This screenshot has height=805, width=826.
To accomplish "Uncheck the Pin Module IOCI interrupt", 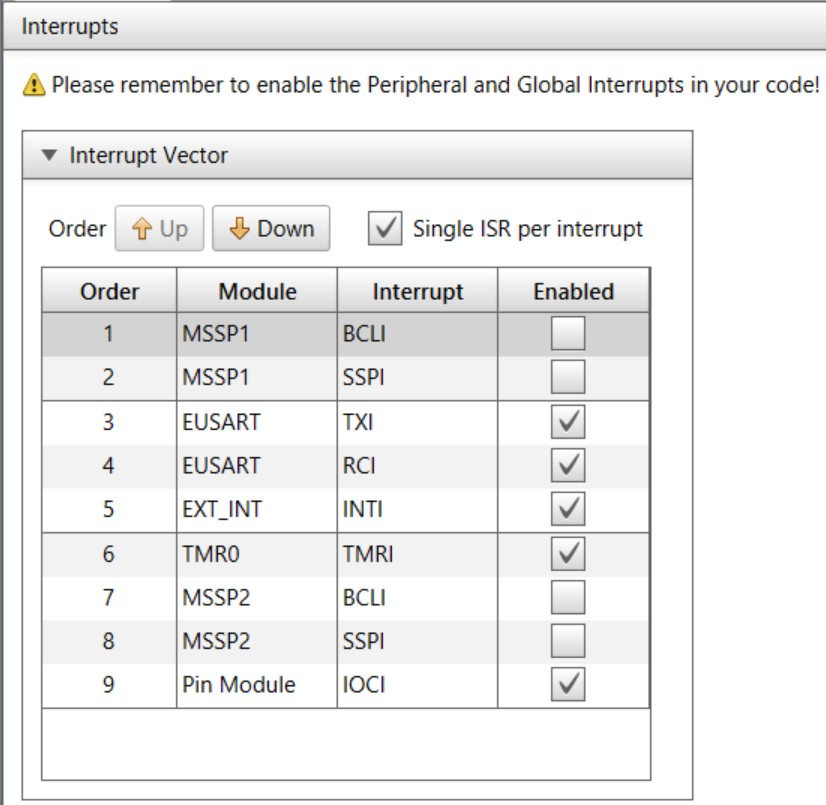I will 568,686.
